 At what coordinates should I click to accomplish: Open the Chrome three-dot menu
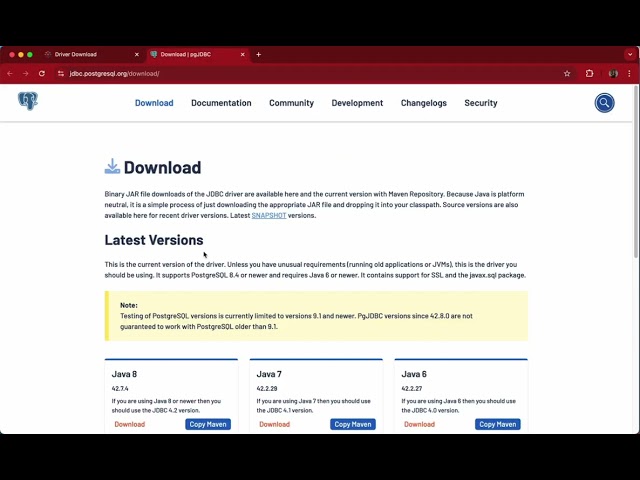(629, 73)
